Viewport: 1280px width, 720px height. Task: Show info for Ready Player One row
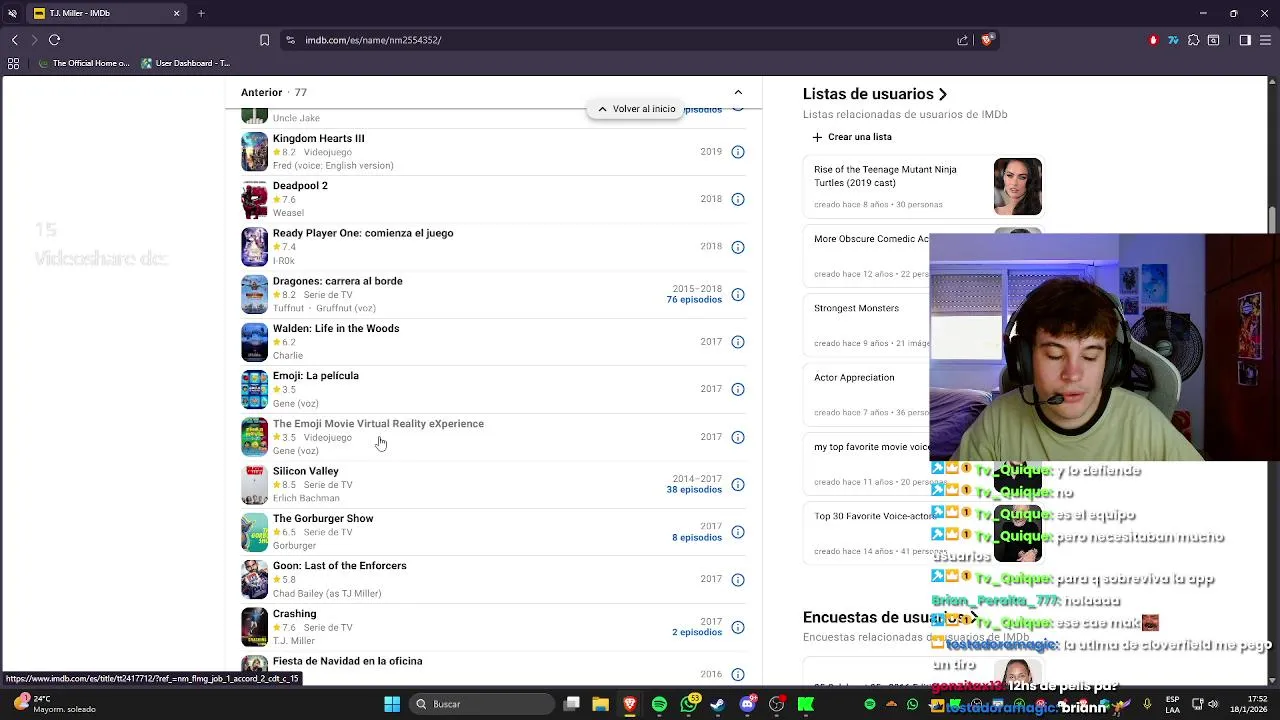click(x=738, y=247)
